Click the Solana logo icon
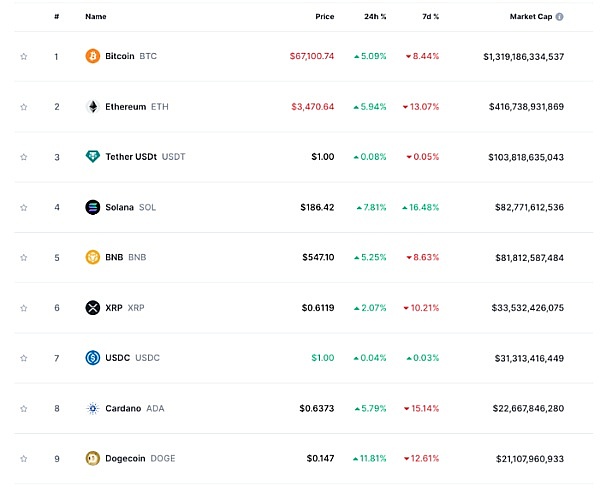This screenshot has width=600, height=493. click(92, 208)
